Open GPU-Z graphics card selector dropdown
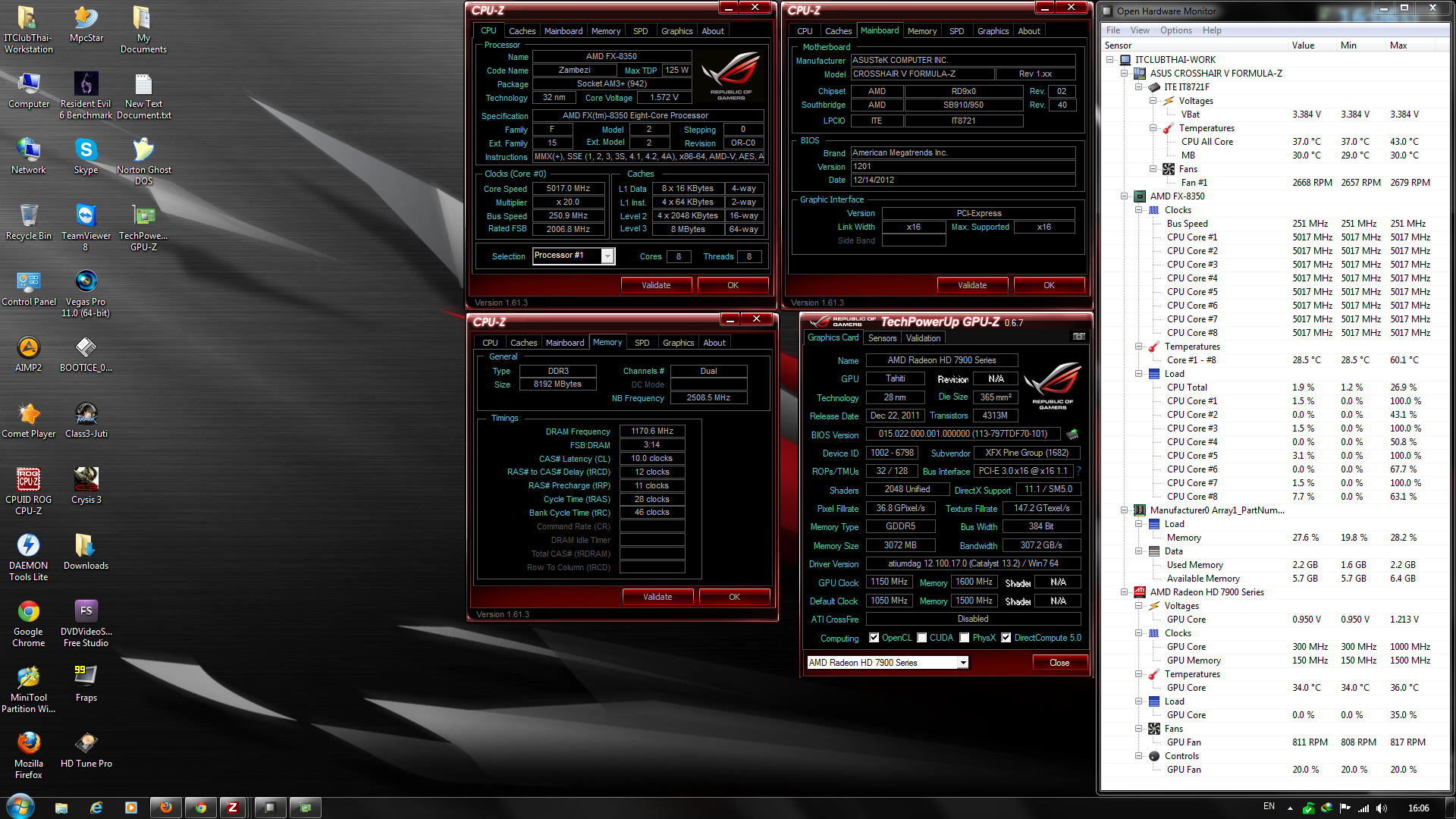 [963, 663]
